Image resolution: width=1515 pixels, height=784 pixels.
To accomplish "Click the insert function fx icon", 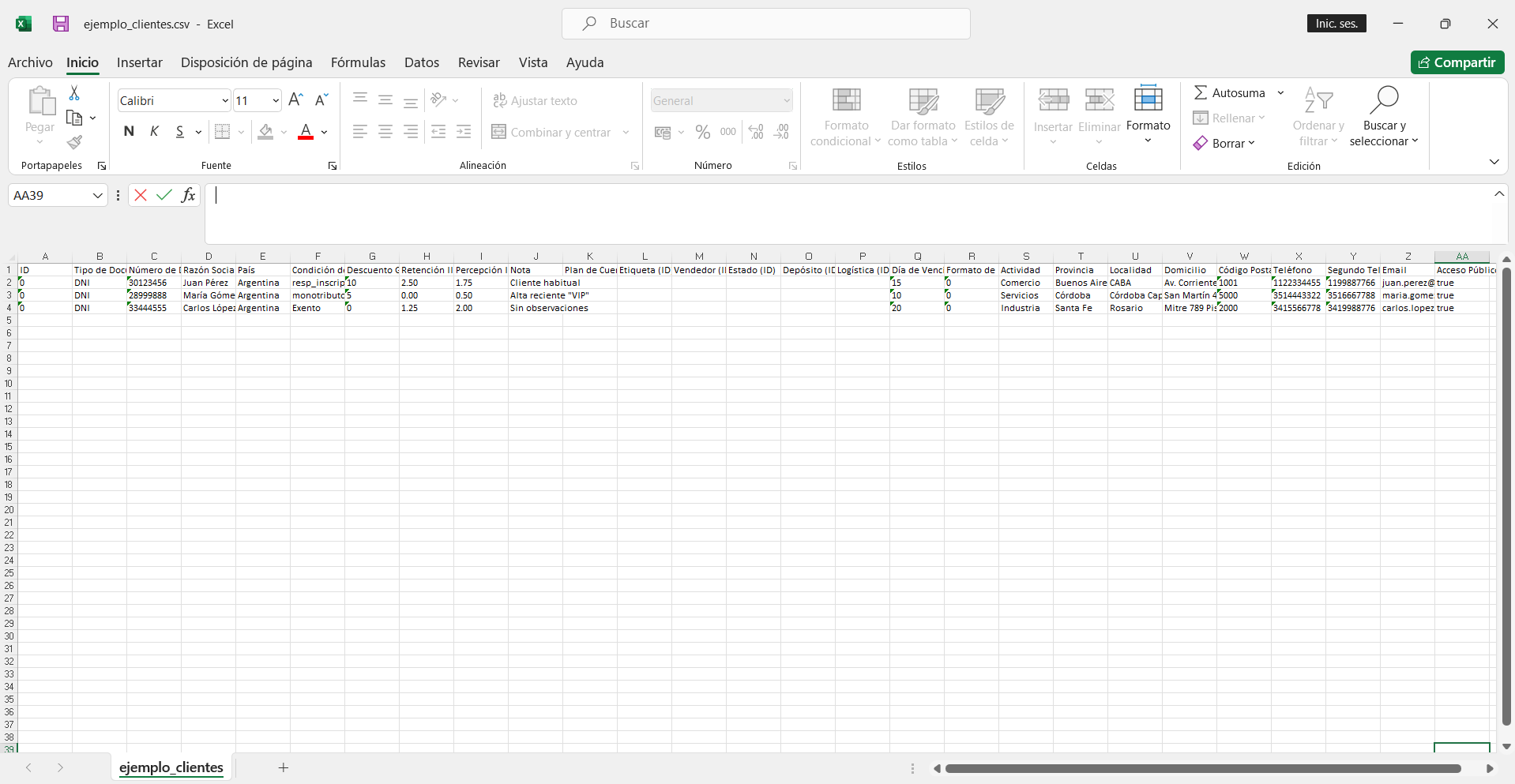I will (188, 195).
